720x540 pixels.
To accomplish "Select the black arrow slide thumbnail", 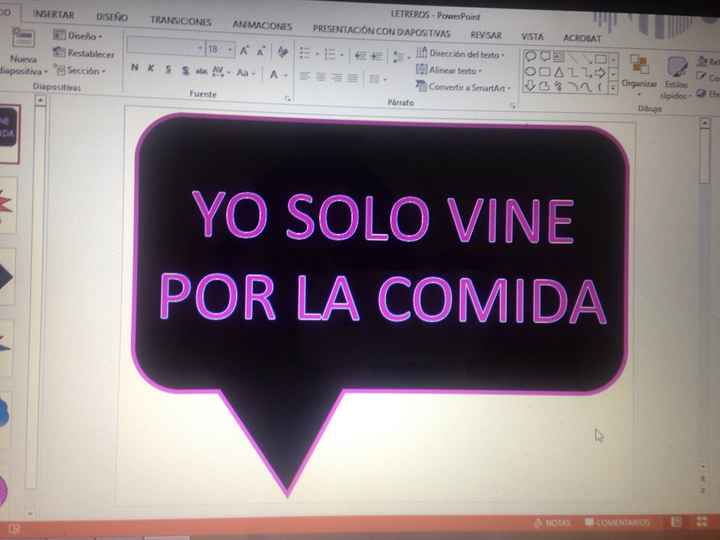I will [7, 276].
